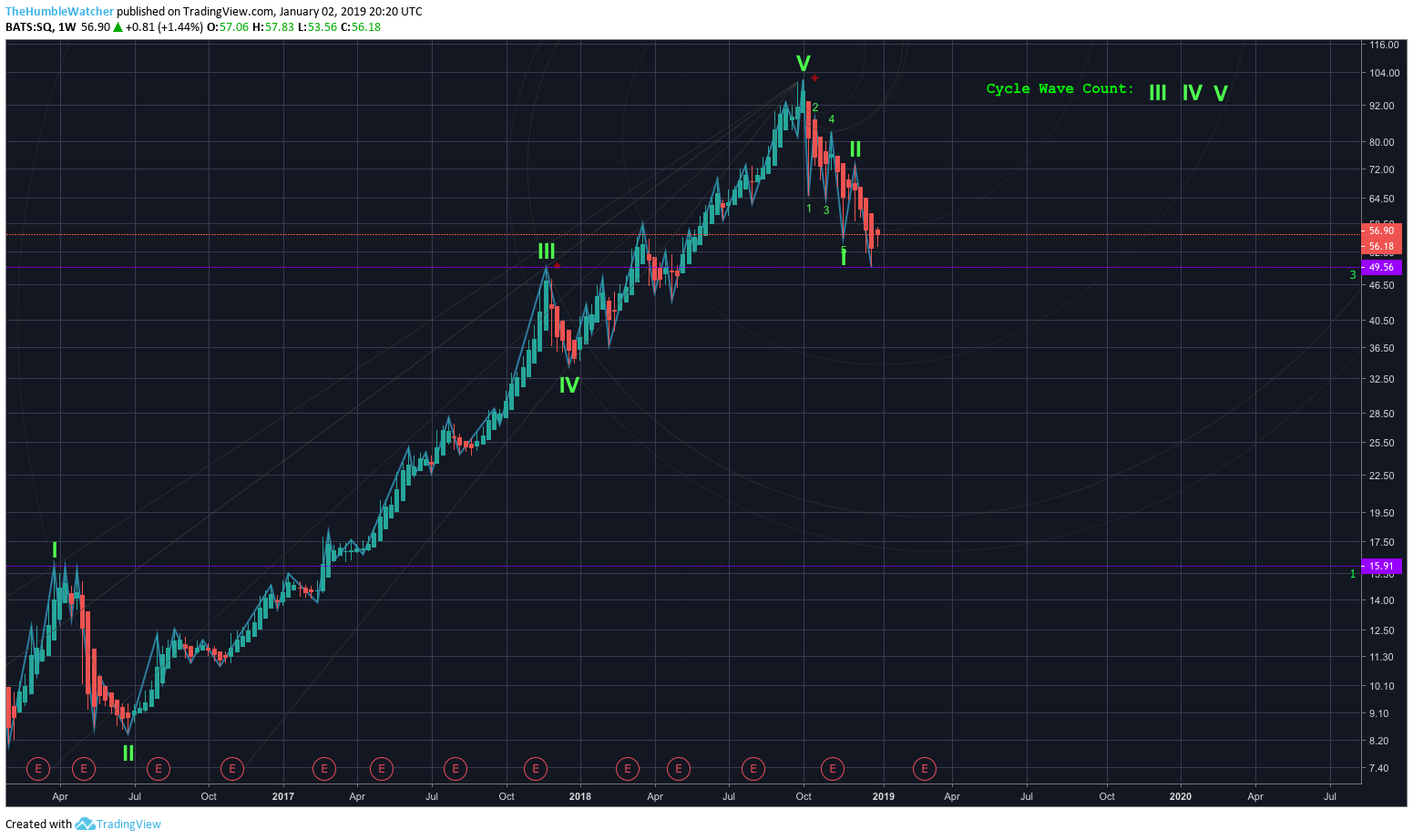1413x840 pixels.
Task: Click the TradingView cloud logo icon
Action: [x=85, y=824]
